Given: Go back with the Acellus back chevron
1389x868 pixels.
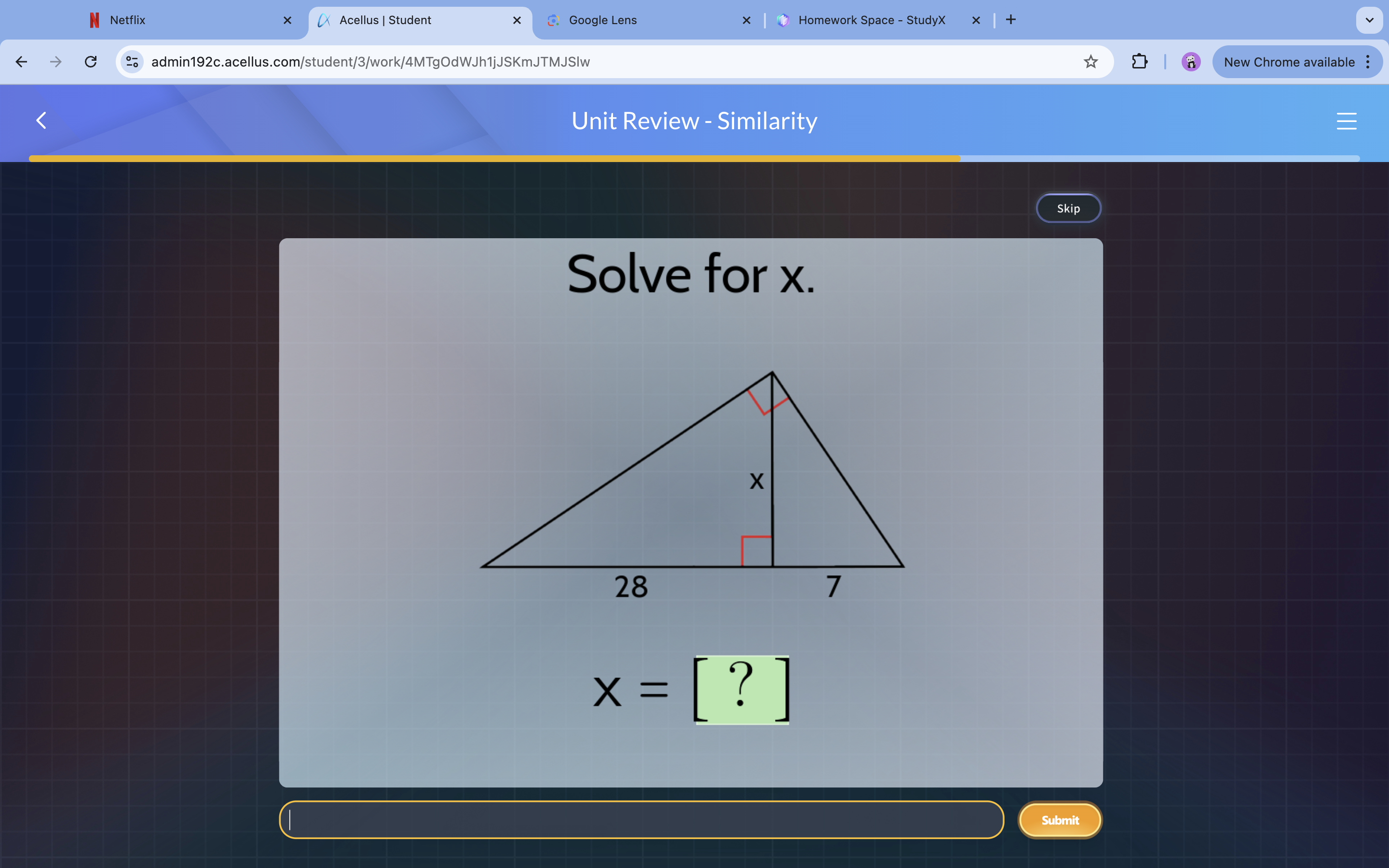Looking at the screenshot, I should click(41, 121).
